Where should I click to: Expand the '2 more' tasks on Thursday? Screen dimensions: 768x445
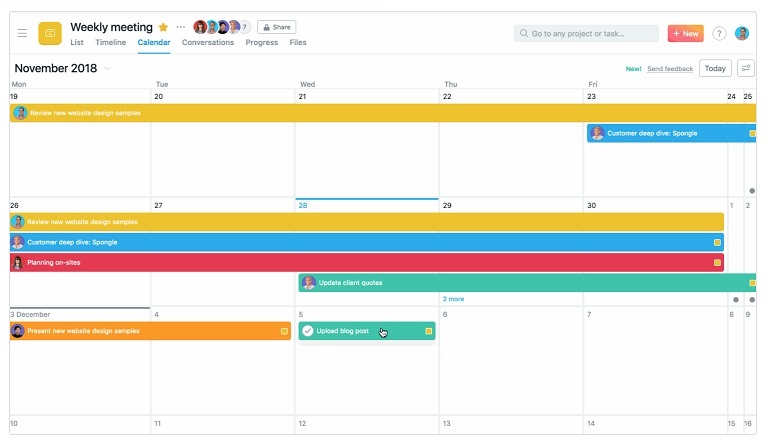click(x=454, y=299)
